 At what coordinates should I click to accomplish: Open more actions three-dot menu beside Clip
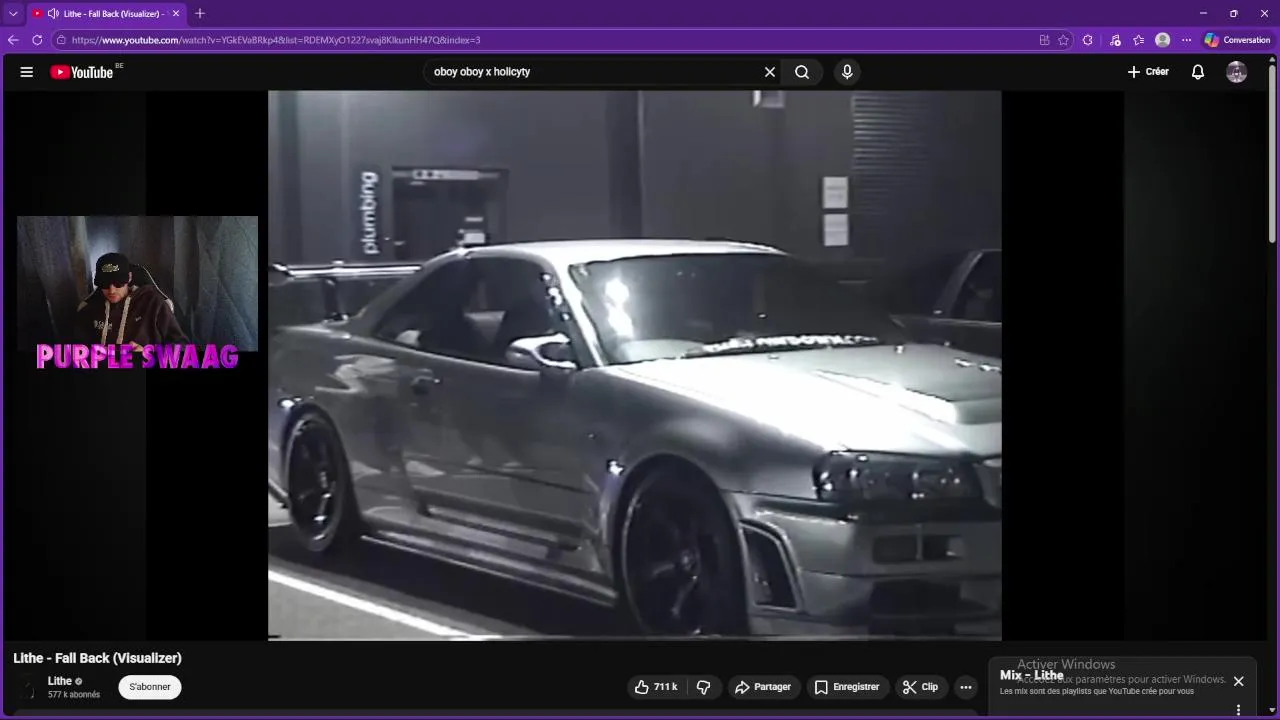tap(966, 687)
